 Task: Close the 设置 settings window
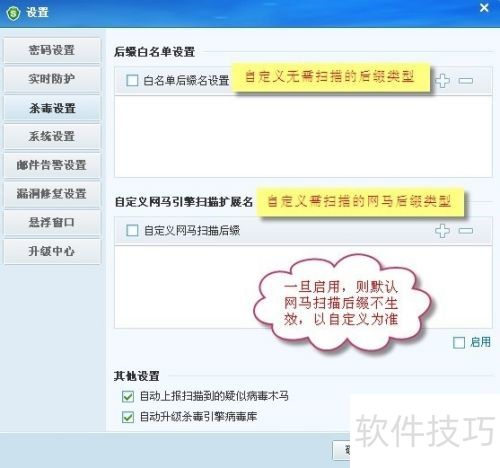[484, 8]
